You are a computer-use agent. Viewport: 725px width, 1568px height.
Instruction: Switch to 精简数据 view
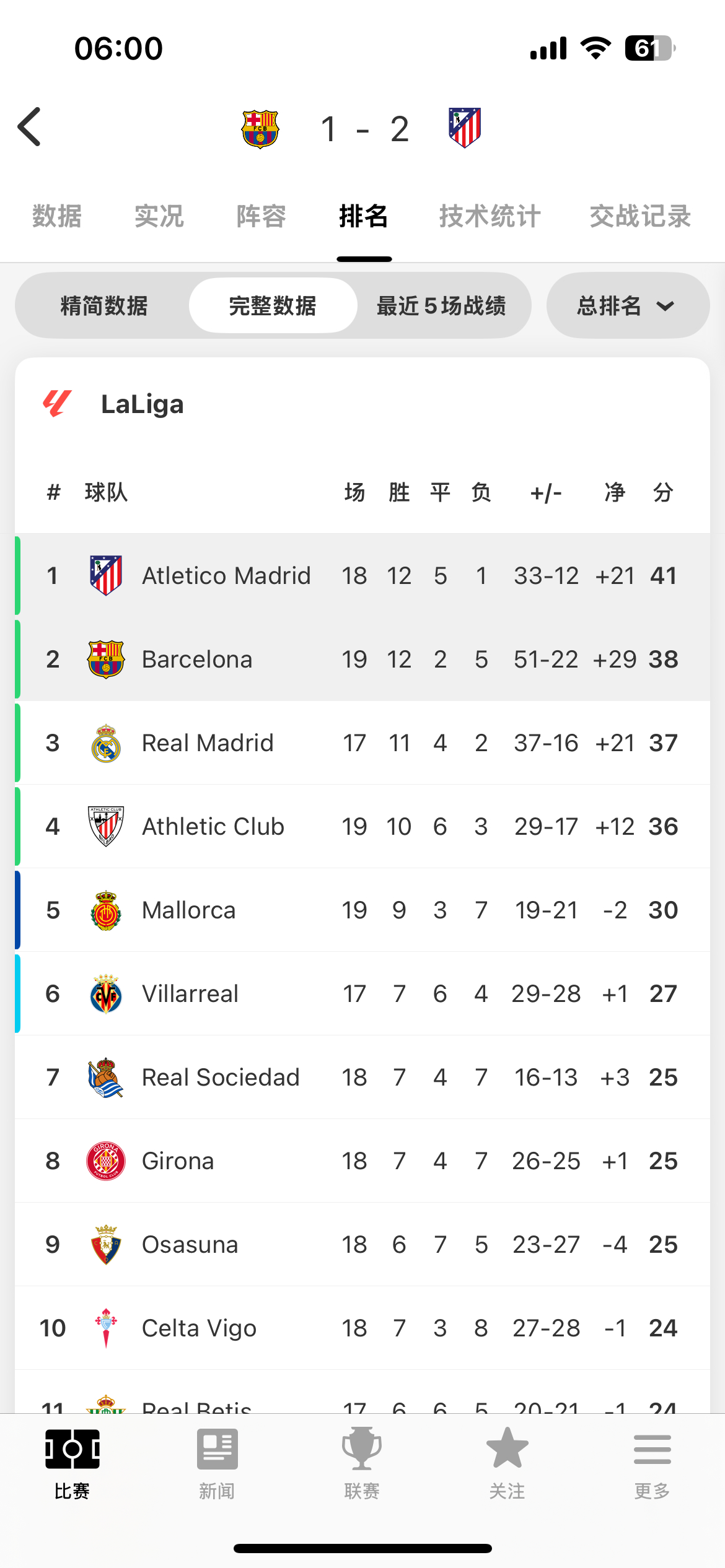coord(104,306)
